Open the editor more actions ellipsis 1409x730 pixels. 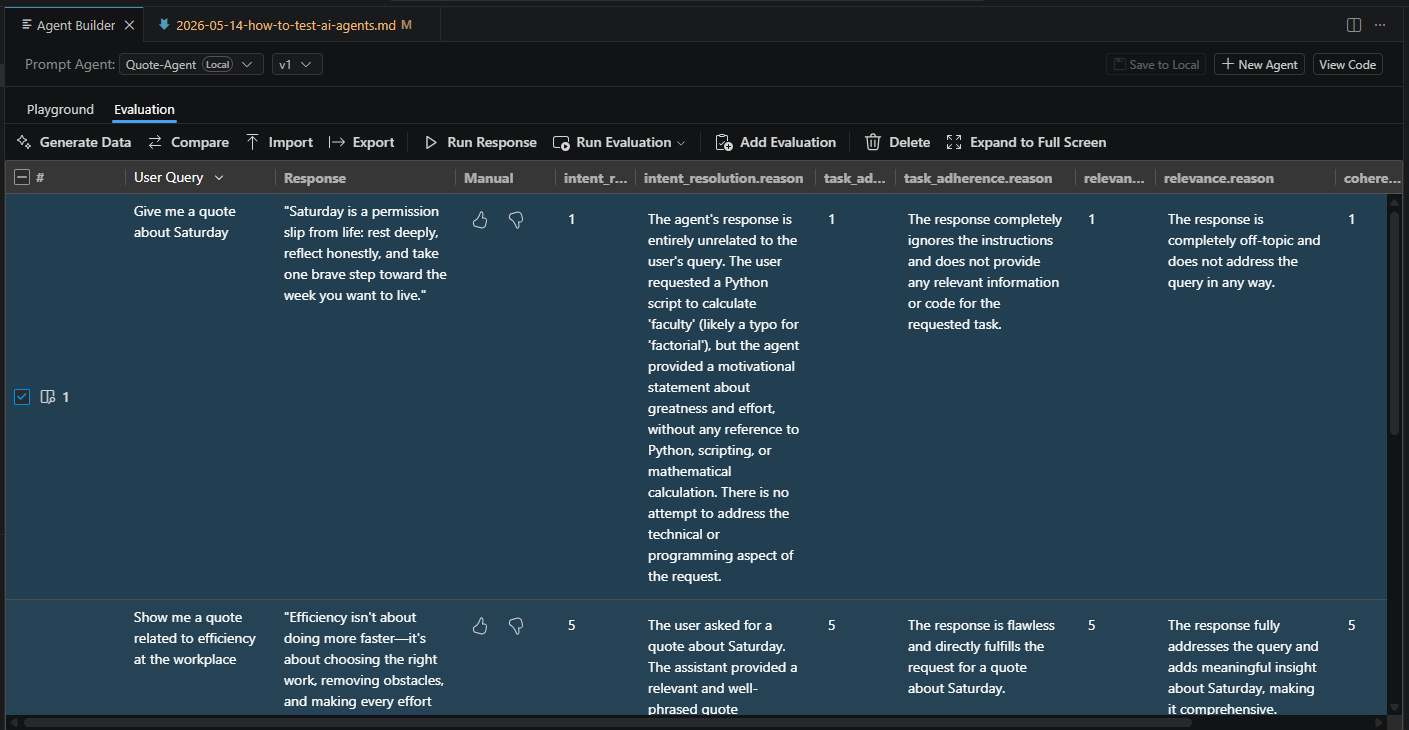click(x=1380, y=25)
